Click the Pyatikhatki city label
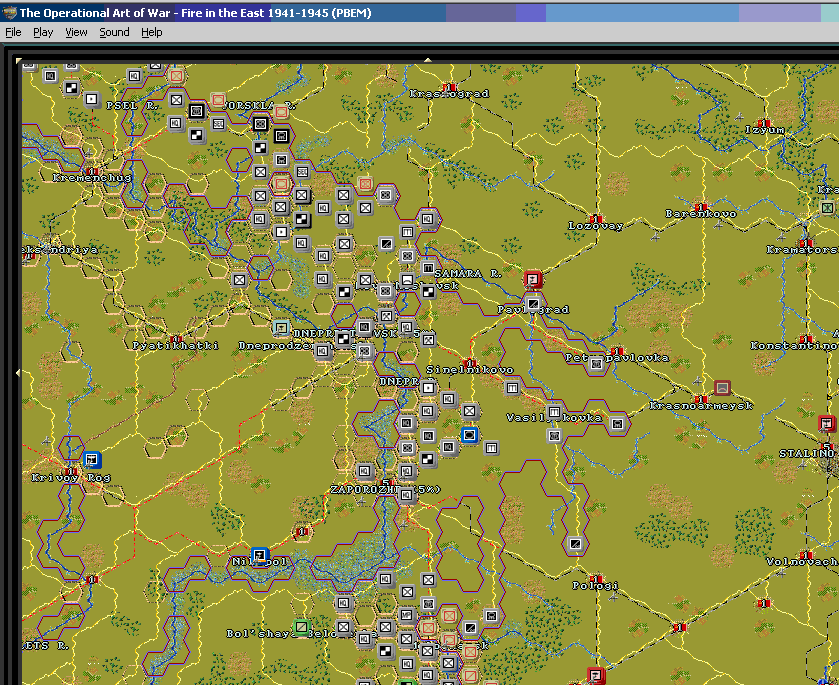 point(176,346)
